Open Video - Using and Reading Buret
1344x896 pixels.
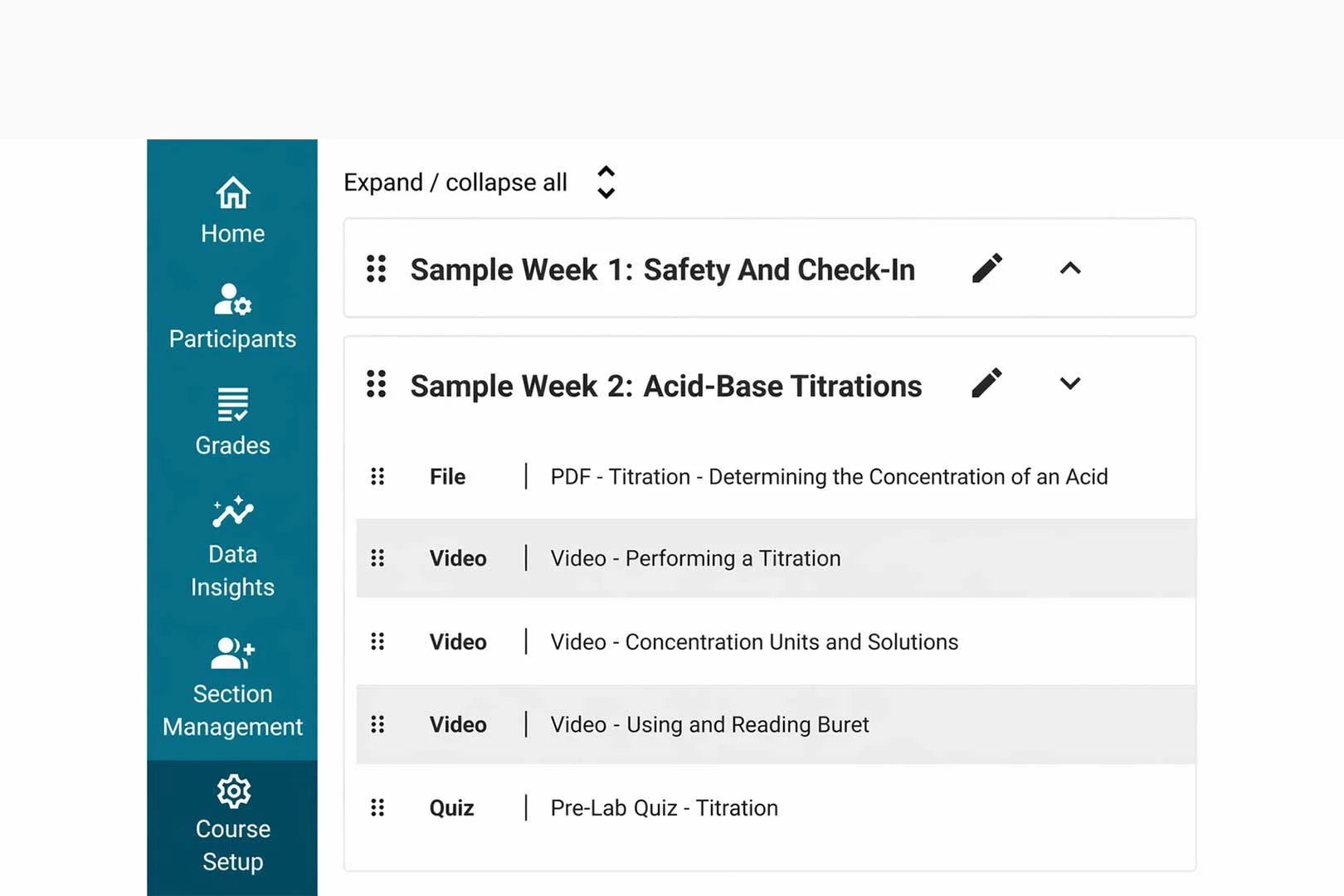(710, 725)
